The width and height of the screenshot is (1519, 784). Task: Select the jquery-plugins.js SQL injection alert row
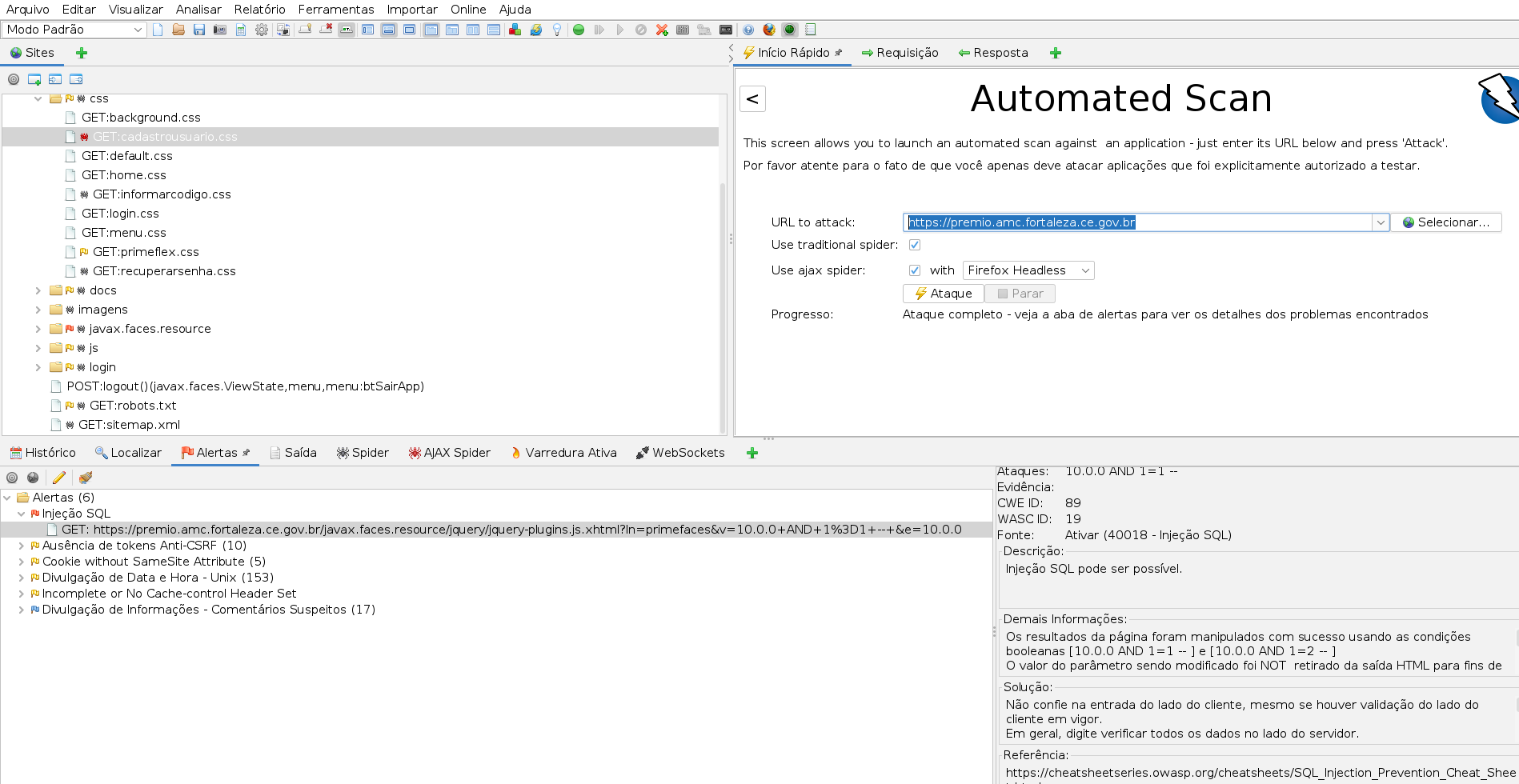[496, 530]
